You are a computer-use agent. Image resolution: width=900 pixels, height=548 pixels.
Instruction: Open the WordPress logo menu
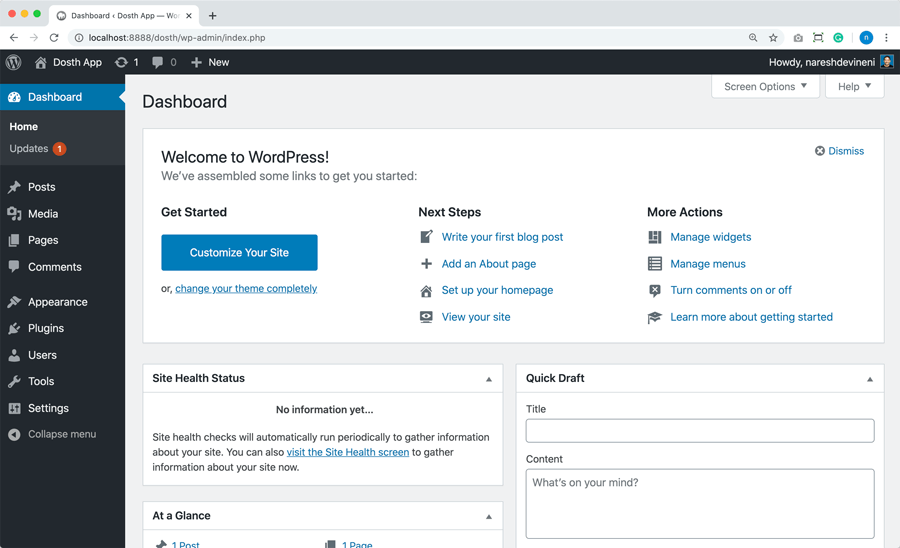point(14,62)
